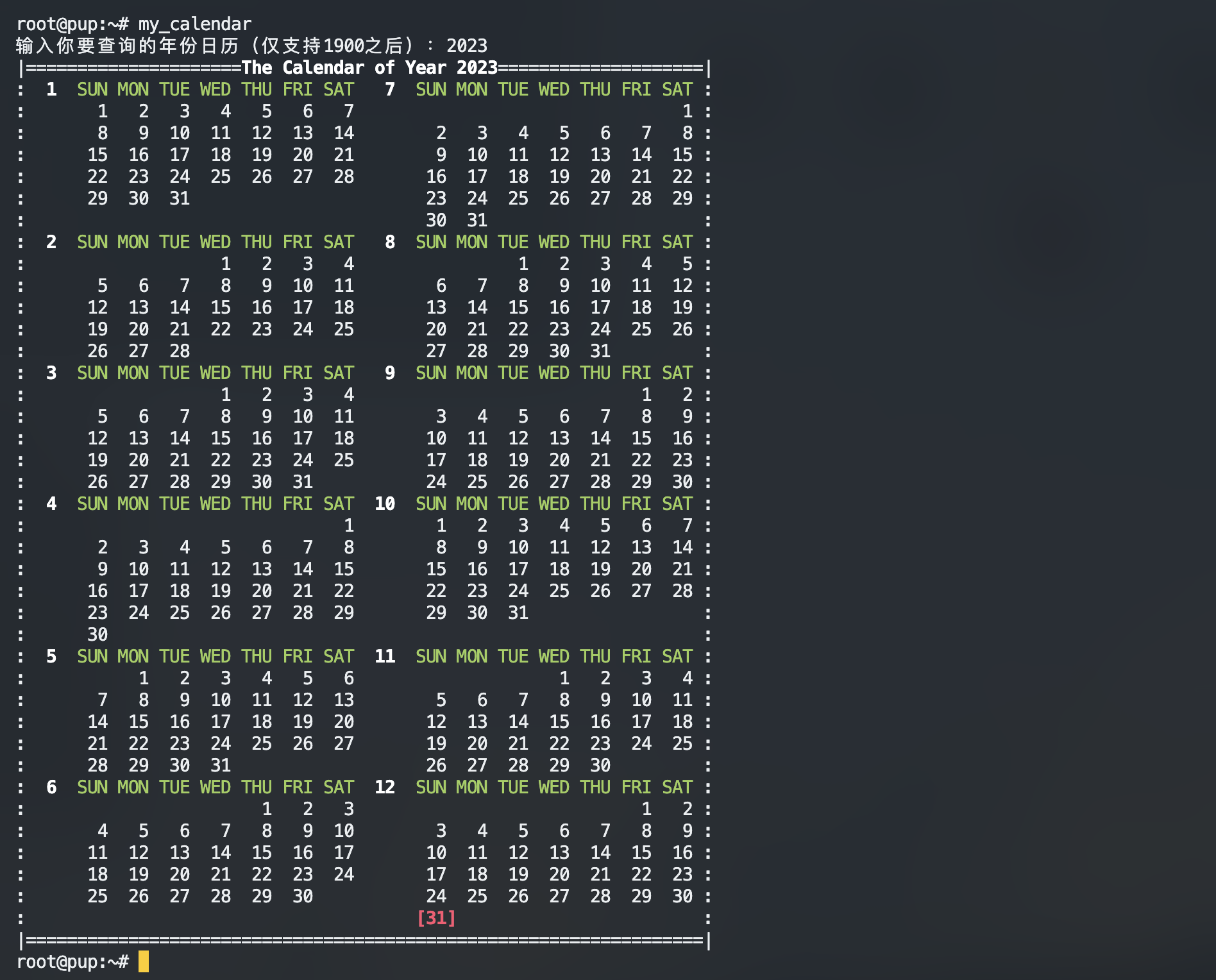This screenshot has height=980, width=1216.
Task: Click day 31 in month 1
Action: pyautogui.click(x=180, y=198)
